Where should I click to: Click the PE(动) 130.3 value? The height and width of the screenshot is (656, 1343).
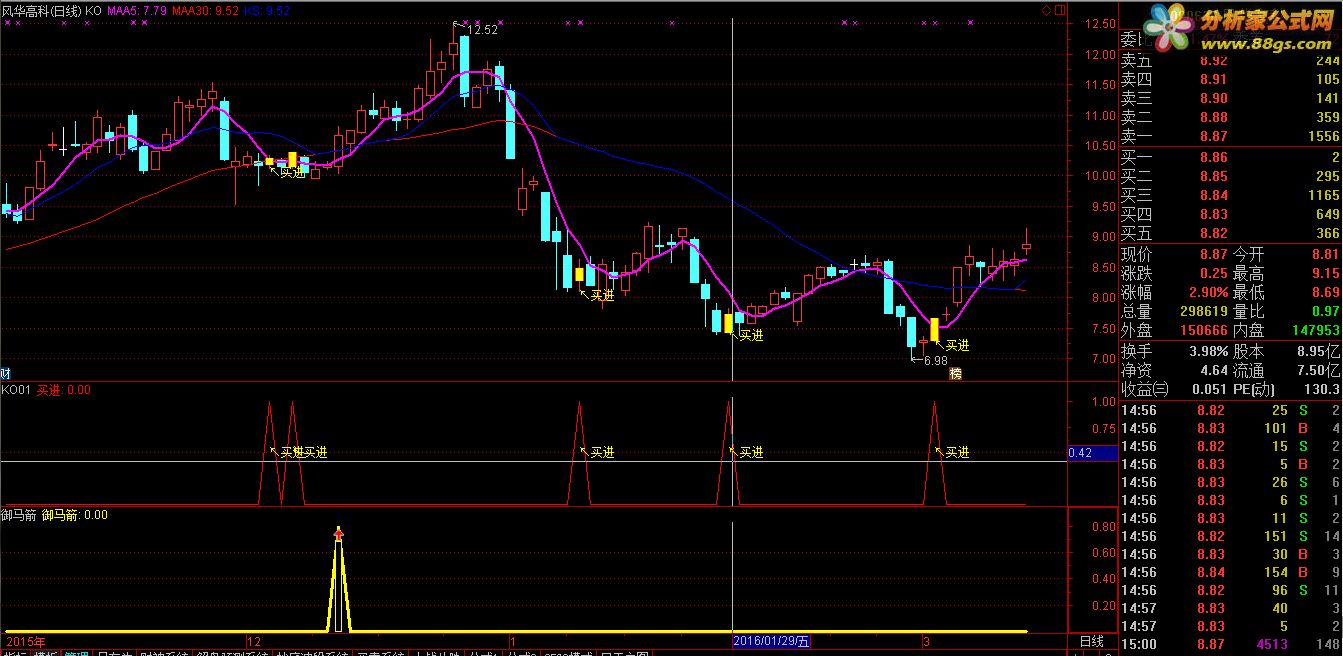pos(1321,389)
